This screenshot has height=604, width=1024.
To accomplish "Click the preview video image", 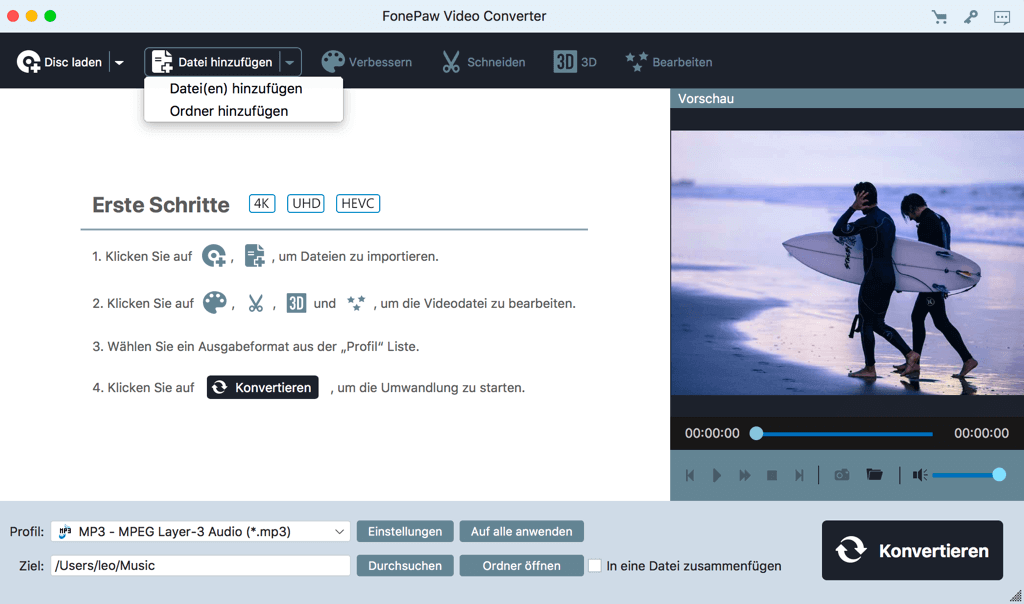I will point(847,263).
